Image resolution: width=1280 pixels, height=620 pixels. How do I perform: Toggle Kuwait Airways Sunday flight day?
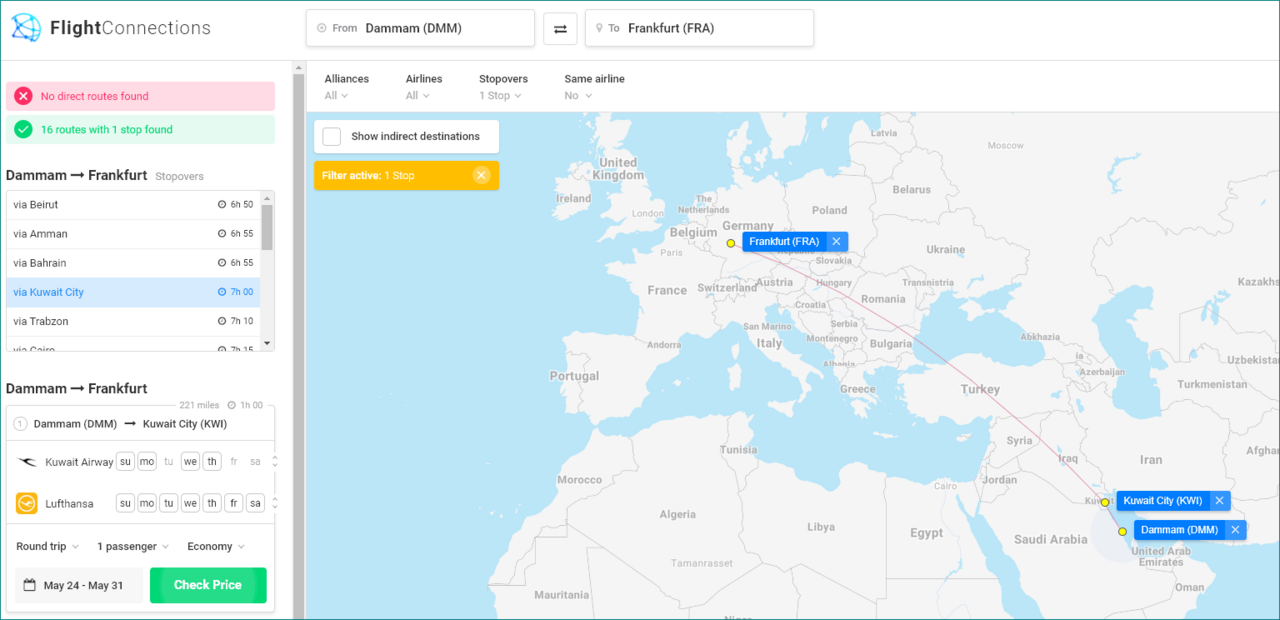point(125,462)
